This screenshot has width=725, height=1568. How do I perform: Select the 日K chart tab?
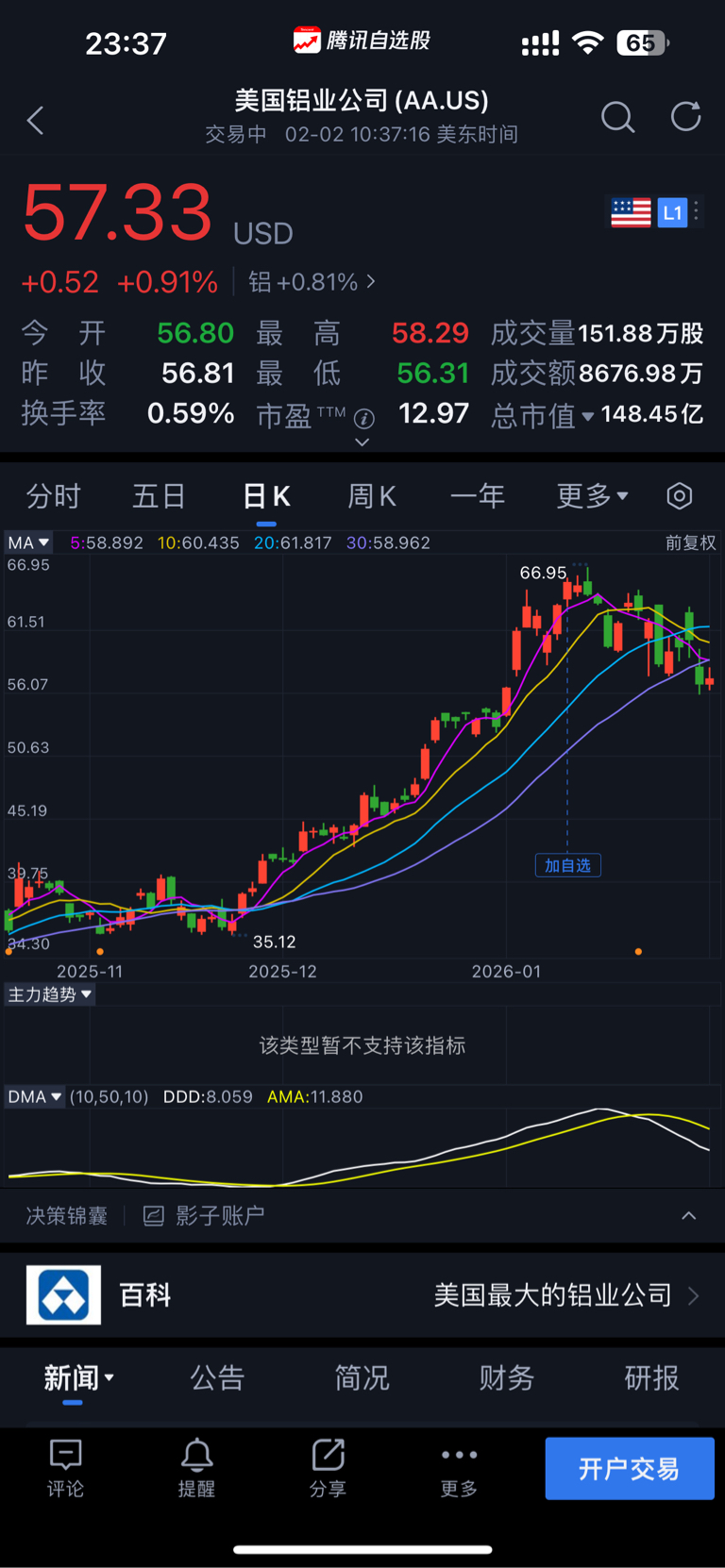[x=266, y=495]
